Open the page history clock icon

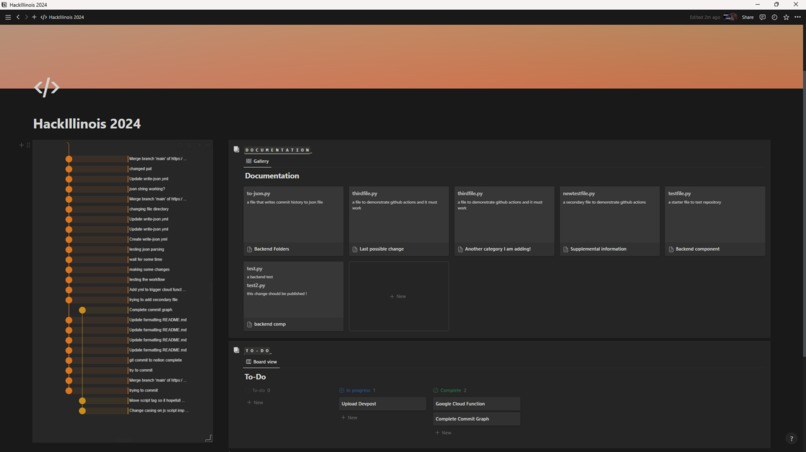tap(774, 17)
